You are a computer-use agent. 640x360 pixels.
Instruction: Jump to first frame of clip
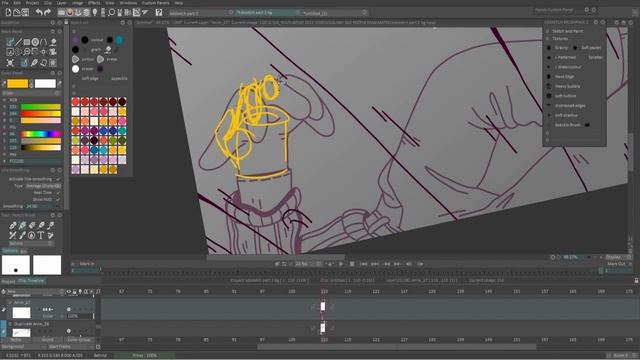pyautogui.click(x=363, y=264)
